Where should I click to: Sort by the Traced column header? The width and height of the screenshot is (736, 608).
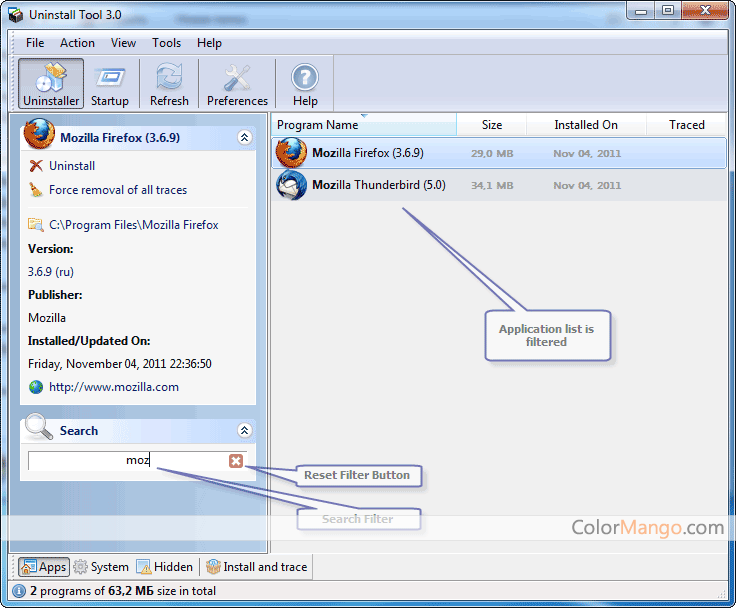coord(687,125)
